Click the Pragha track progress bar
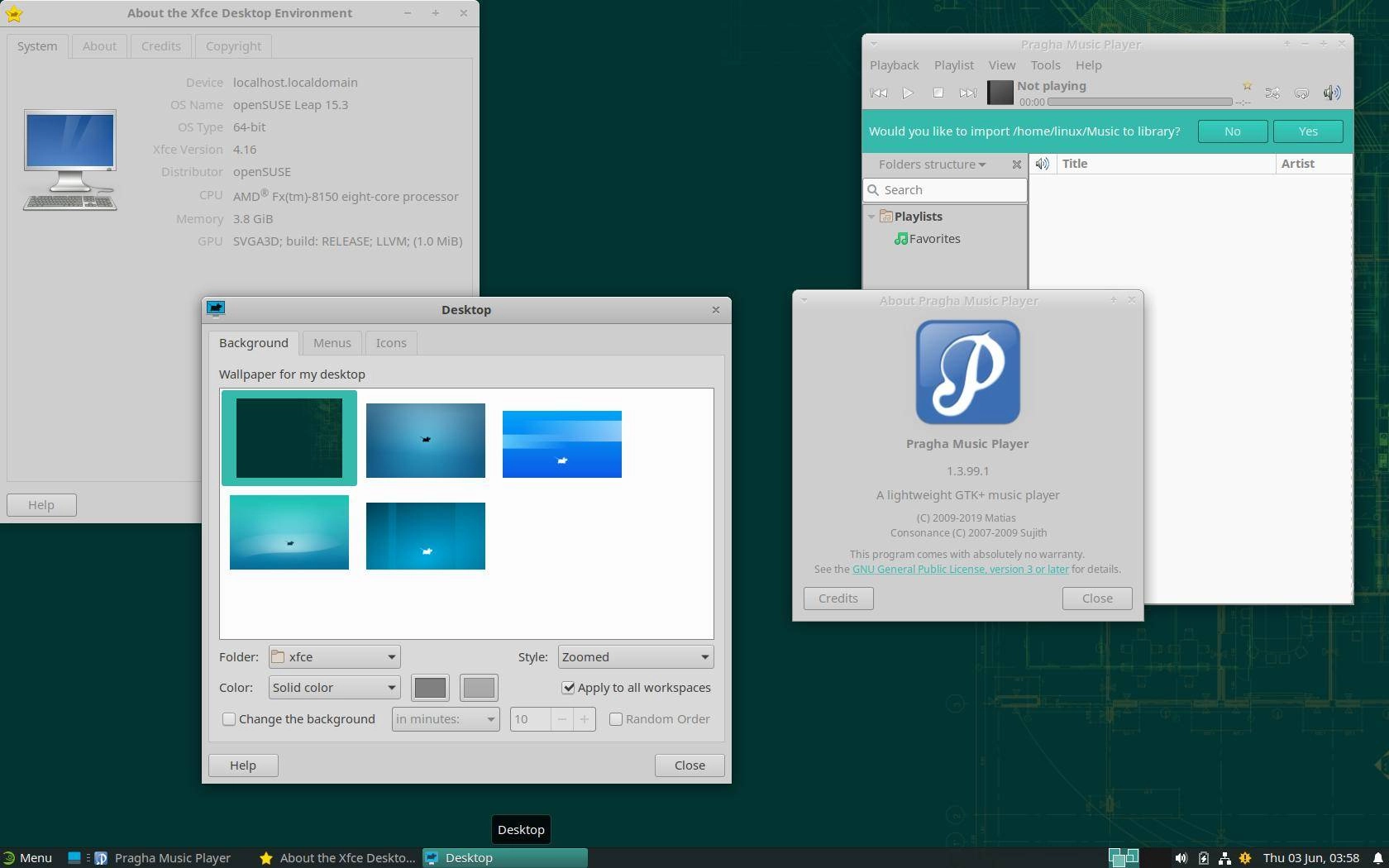Screen dimensions: 1389x868 click(1140, 102)
